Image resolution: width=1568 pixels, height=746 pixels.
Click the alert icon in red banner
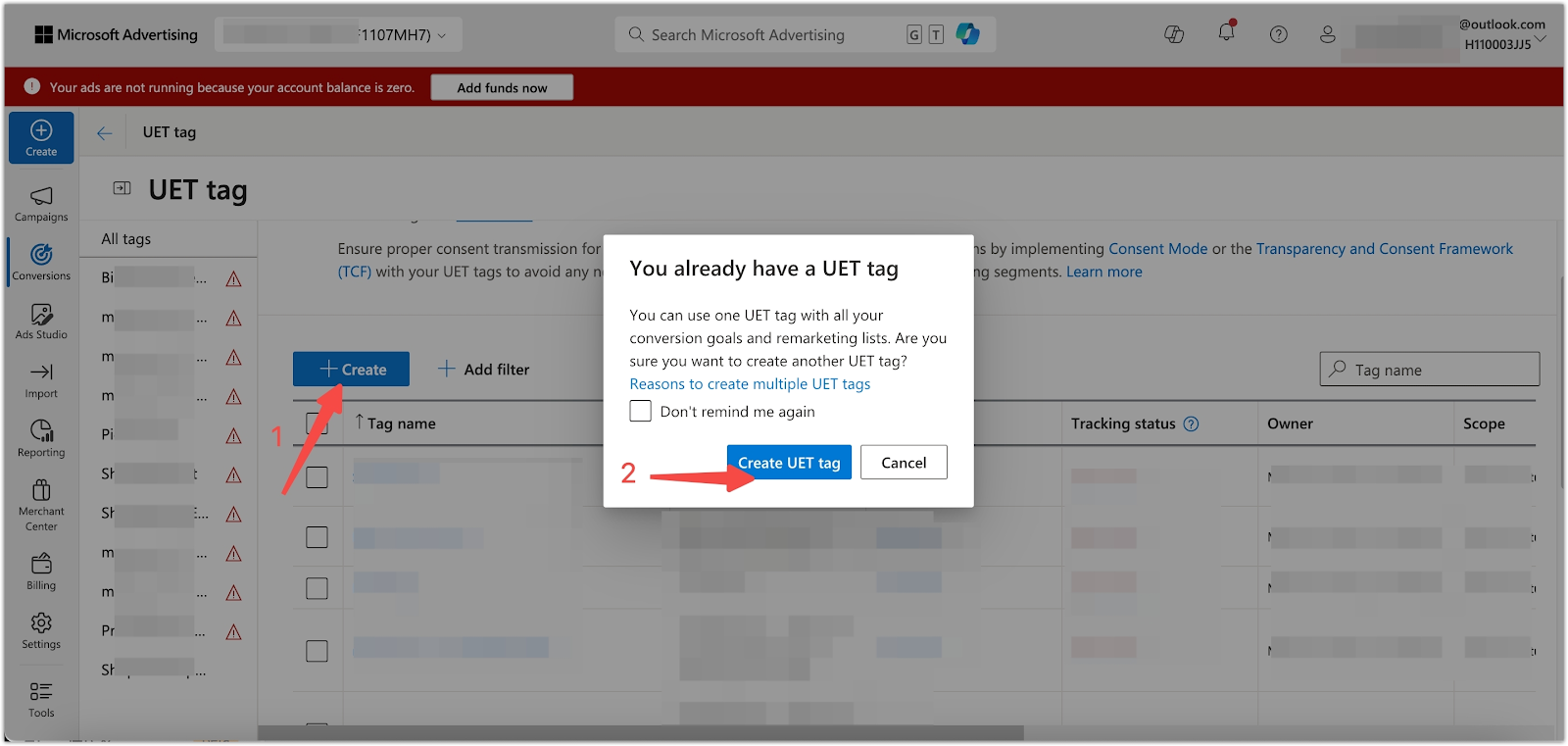coord(32,86)
